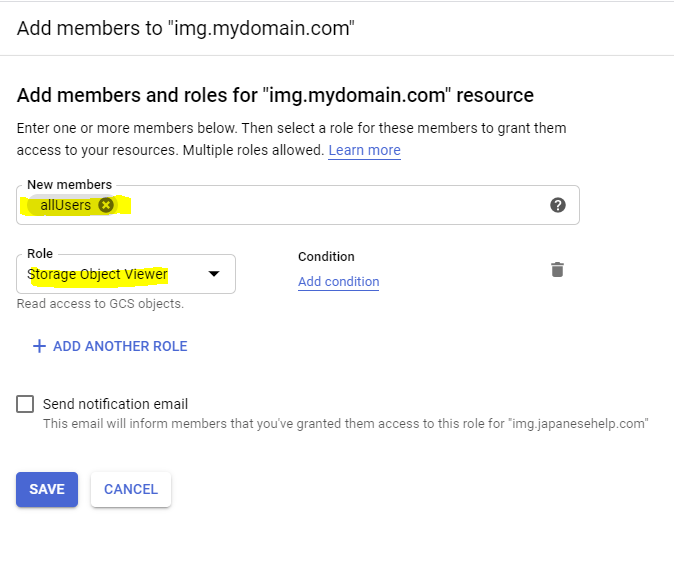Expand the Role dropdown arrow
This screenshot has height=571, width=674.
pos(214,274)
